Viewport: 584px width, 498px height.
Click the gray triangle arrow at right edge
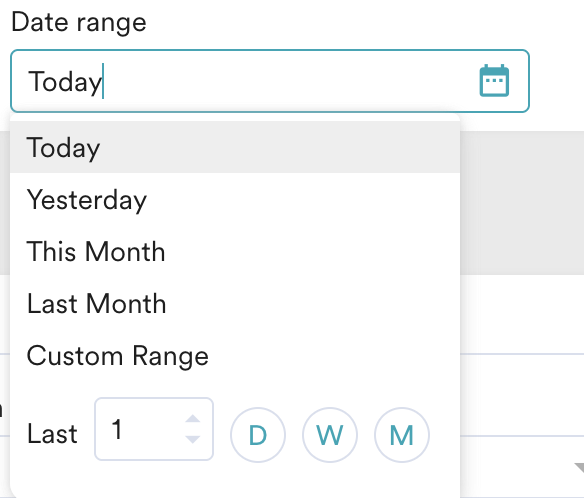579,468
